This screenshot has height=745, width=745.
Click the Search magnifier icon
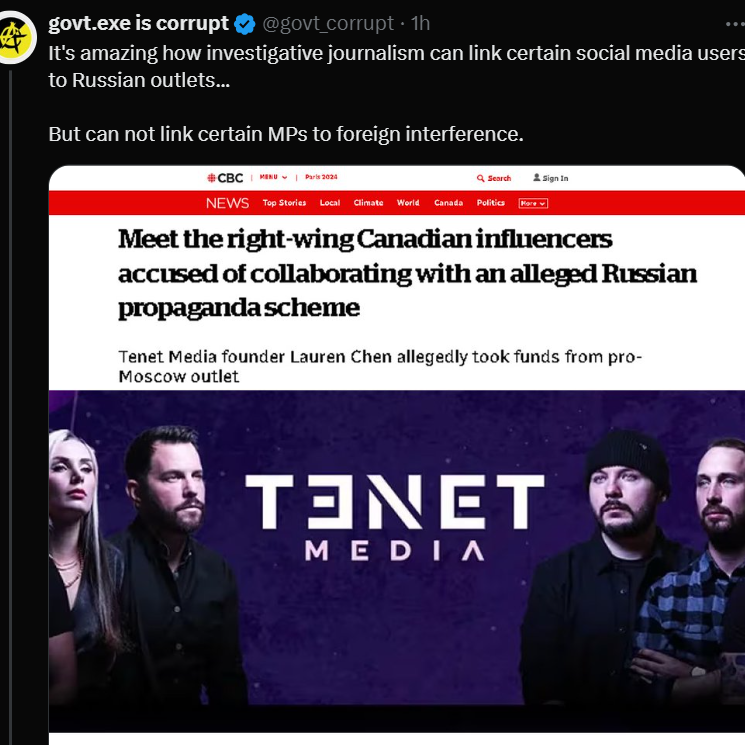tap(481, 178)
